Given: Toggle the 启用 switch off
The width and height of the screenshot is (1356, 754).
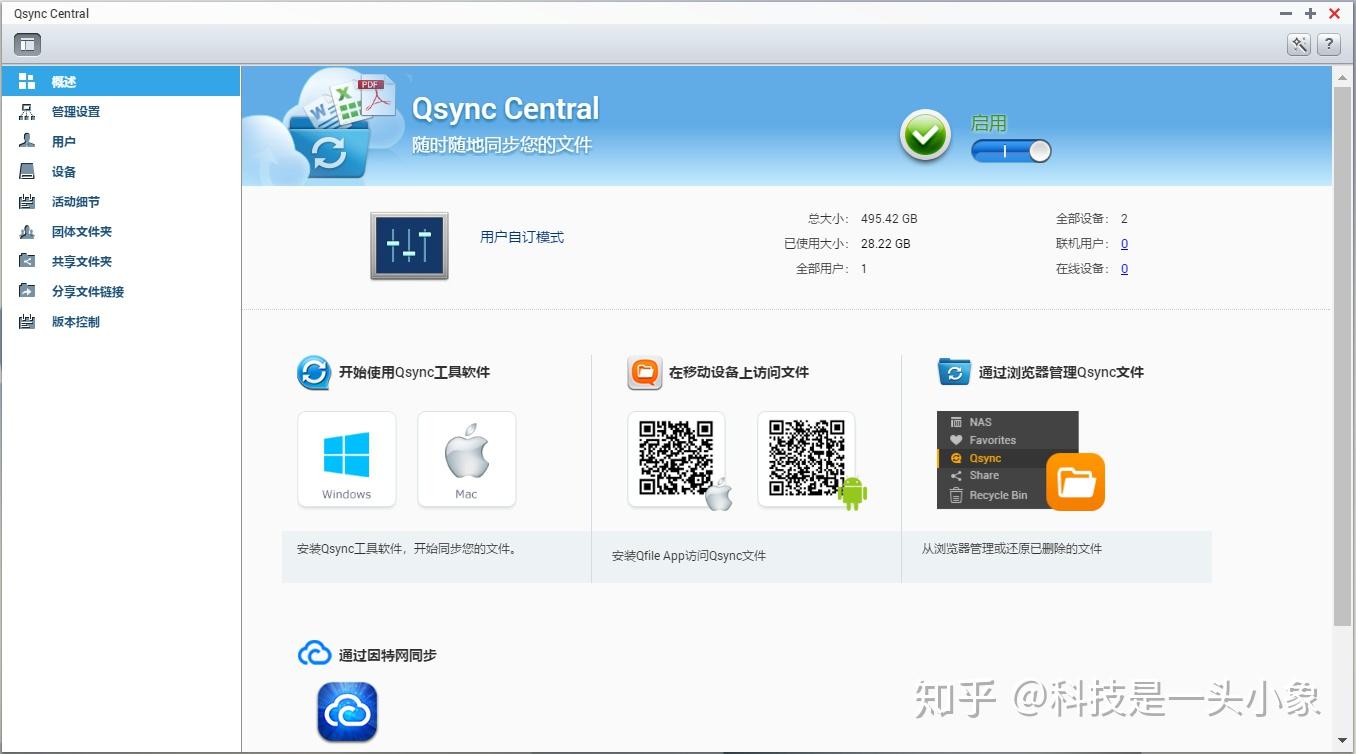Looking at the screenshot, I should pos(1010,150).
